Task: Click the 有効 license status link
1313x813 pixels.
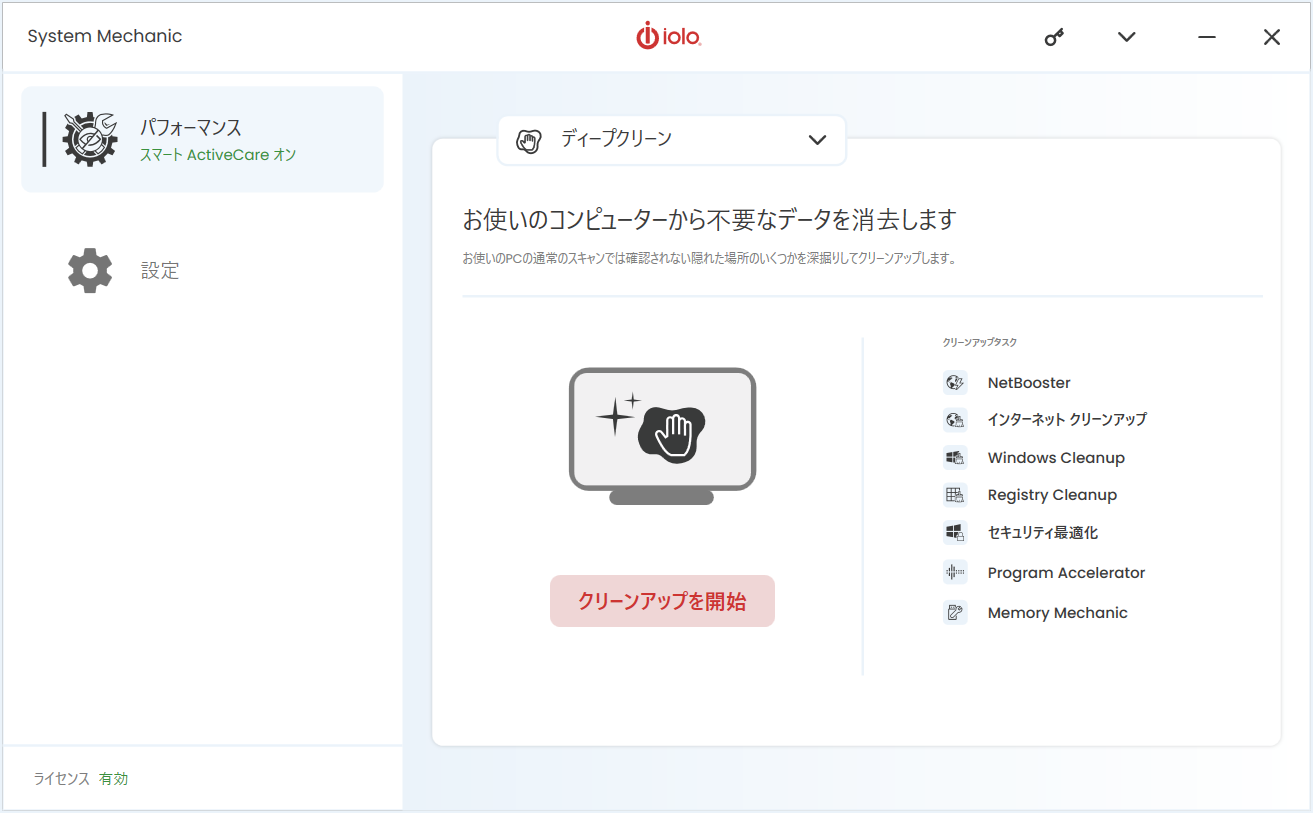Action: (113, 778)
